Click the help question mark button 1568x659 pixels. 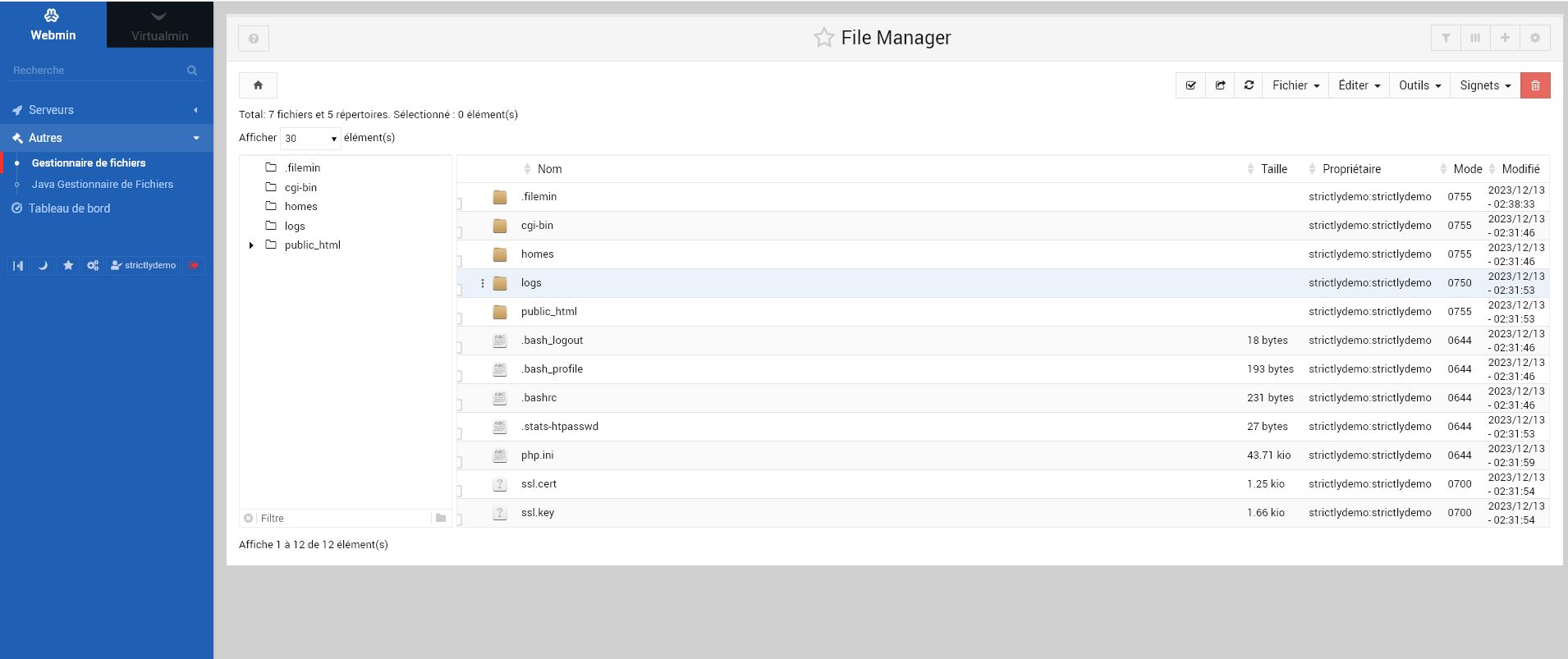[x=254, y=39]
